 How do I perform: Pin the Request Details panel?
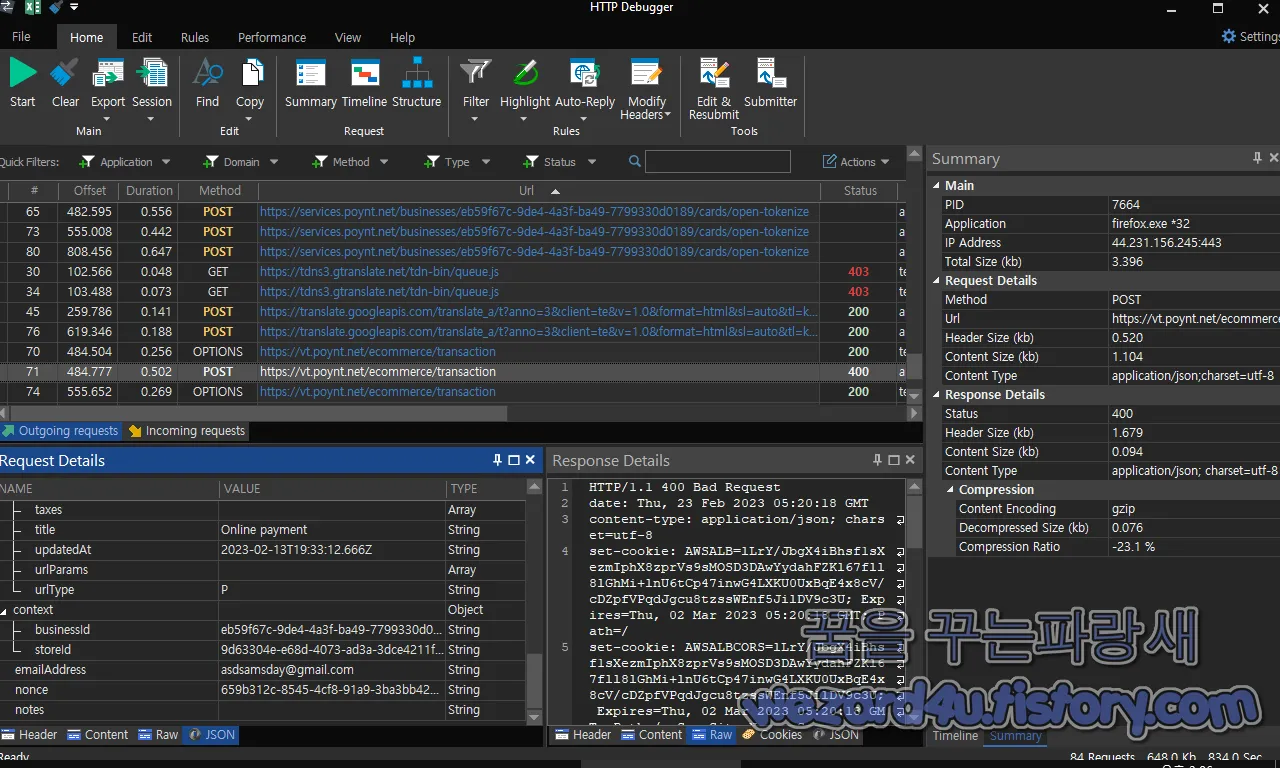tap(496, 460)
